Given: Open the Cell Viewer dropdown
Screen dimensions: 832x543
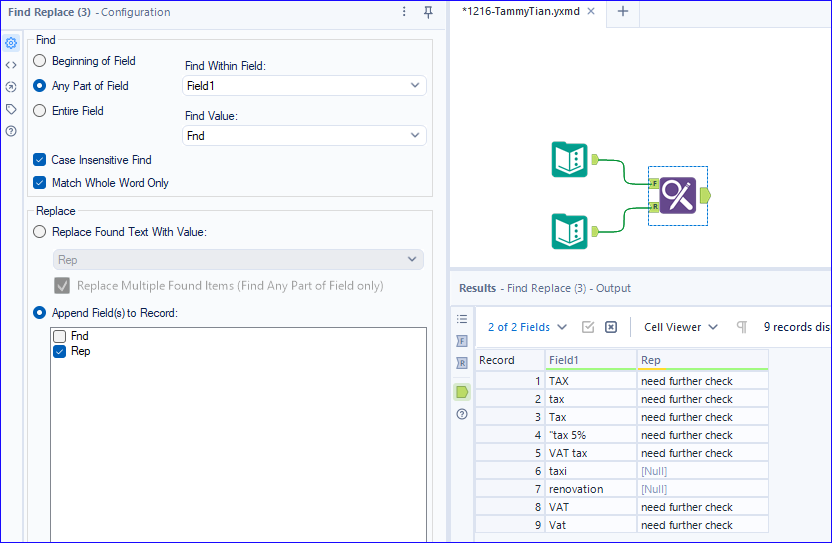Looking at the screenshot, I should 680,327.
